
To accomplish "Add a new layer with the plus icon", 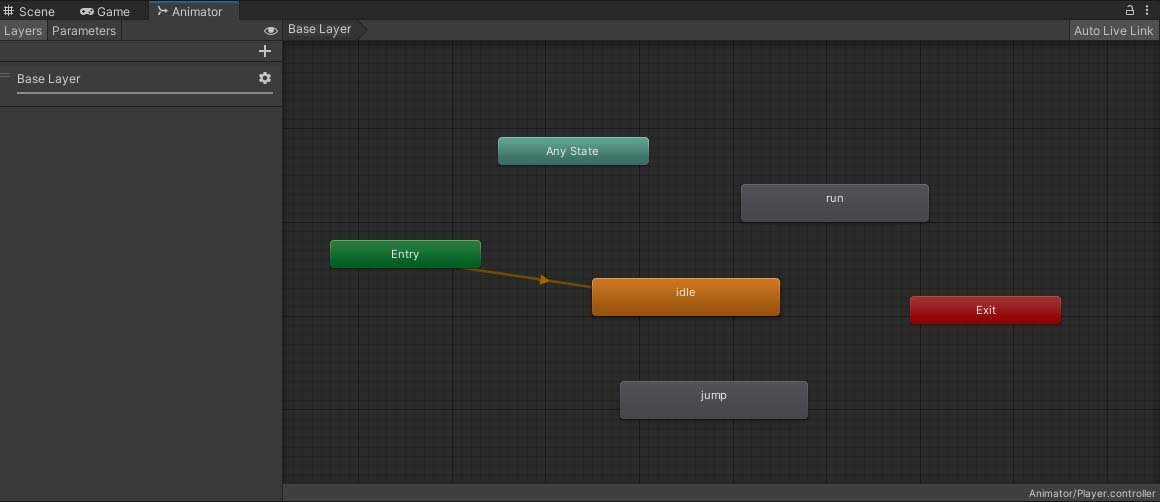I will pyautogui.click(x=265, y=51).
